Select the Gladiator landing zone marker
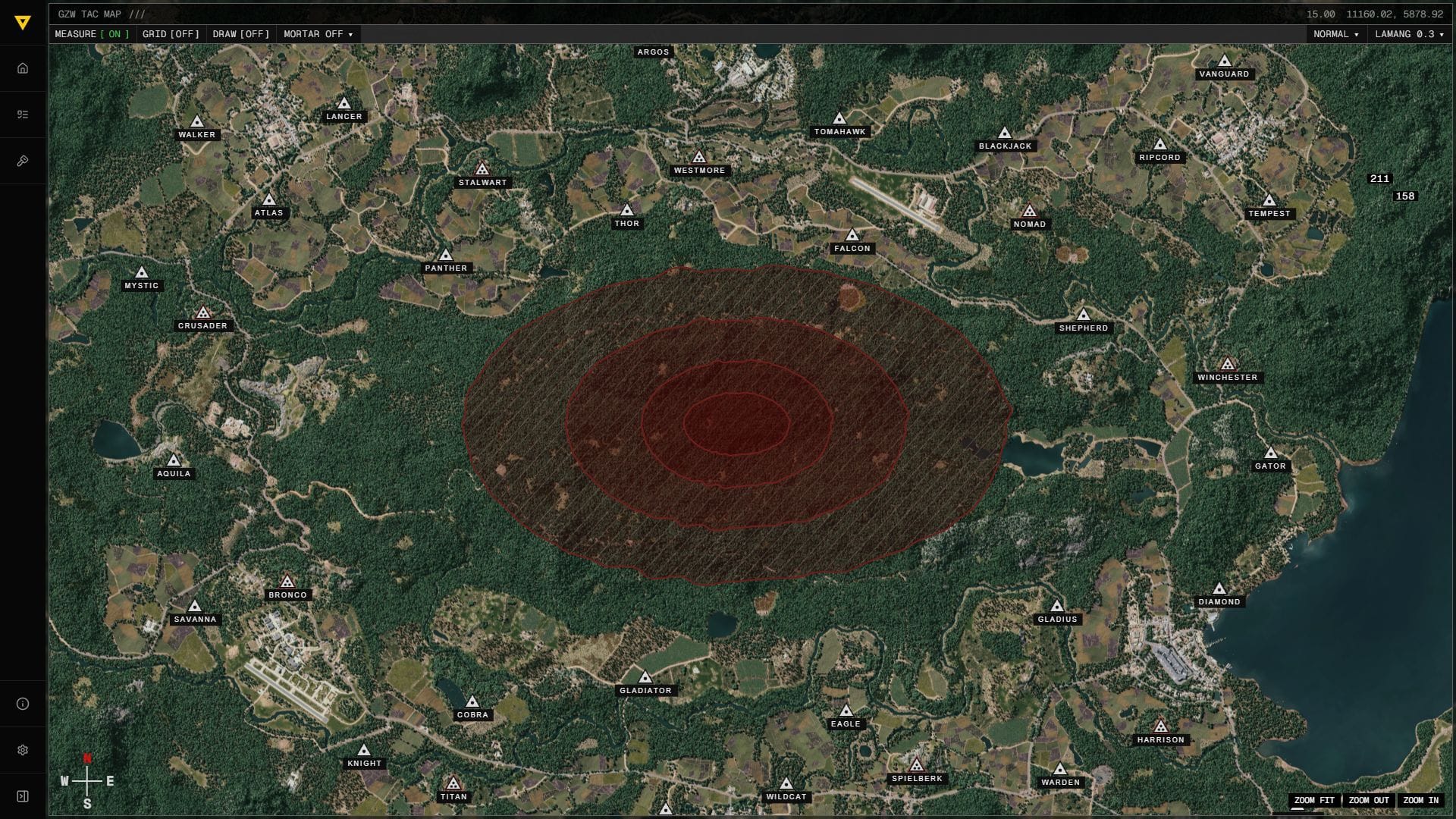Screen dimensions: 1456x819 (645, 678)
